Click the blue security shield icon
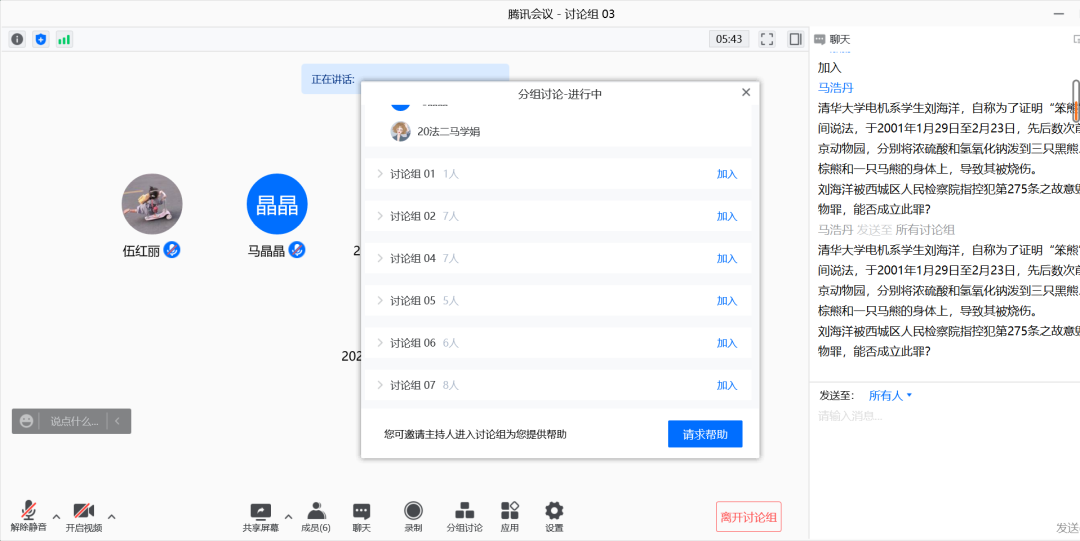Image resolution: width=1080 pixels, height=541 pixels. tap(41, 39)
